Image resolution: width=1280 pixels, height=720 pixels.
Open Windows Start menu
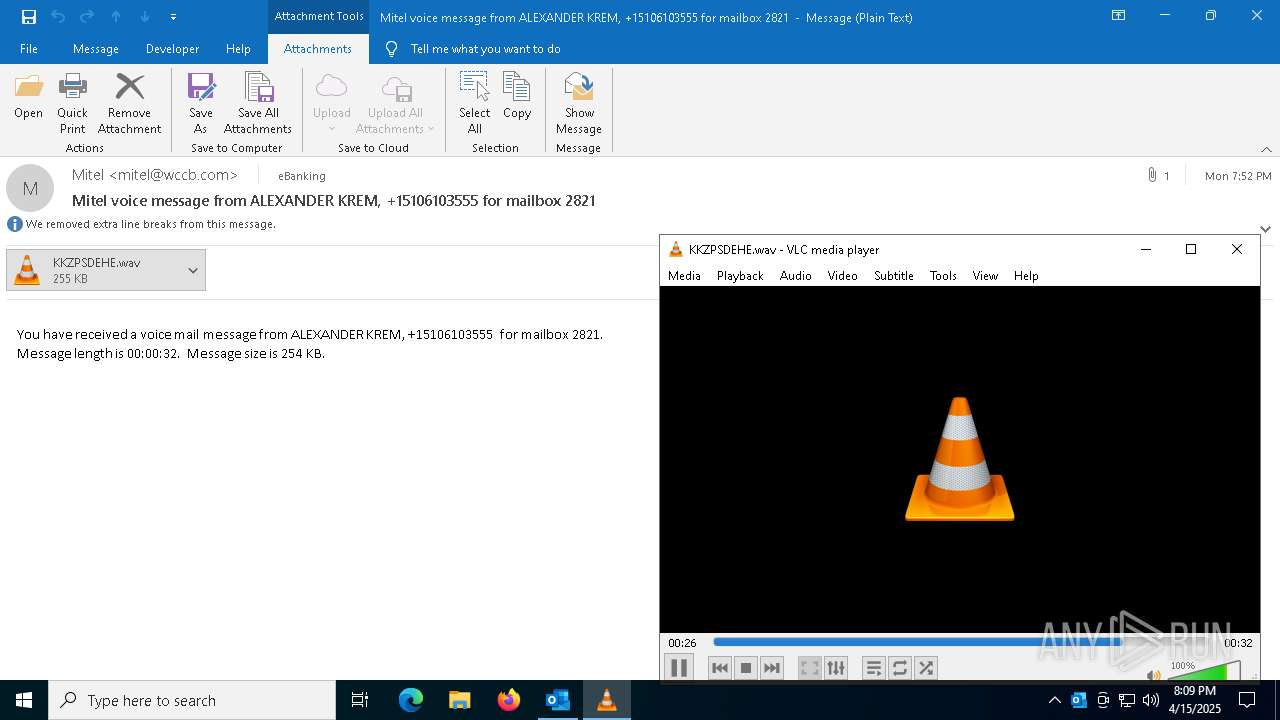[x=24, y=700]
